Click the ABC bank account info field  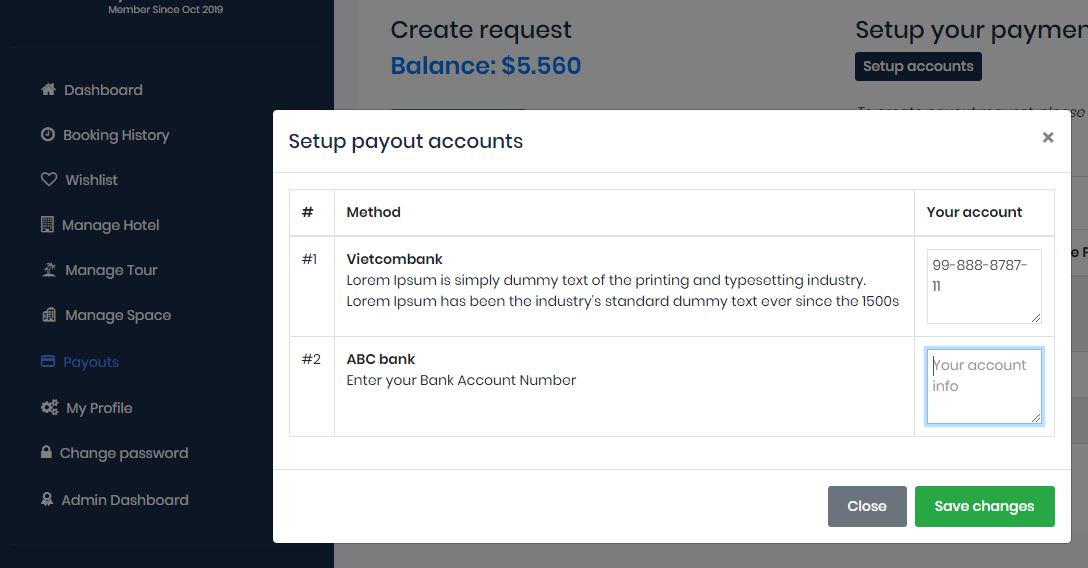(x=984, y=386)
